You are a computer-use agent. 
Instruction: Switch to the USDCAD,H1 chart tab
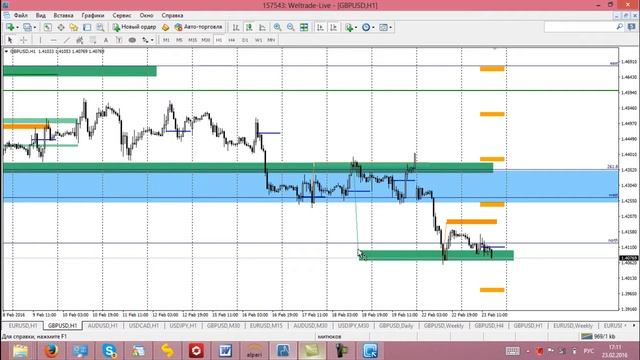144,326
